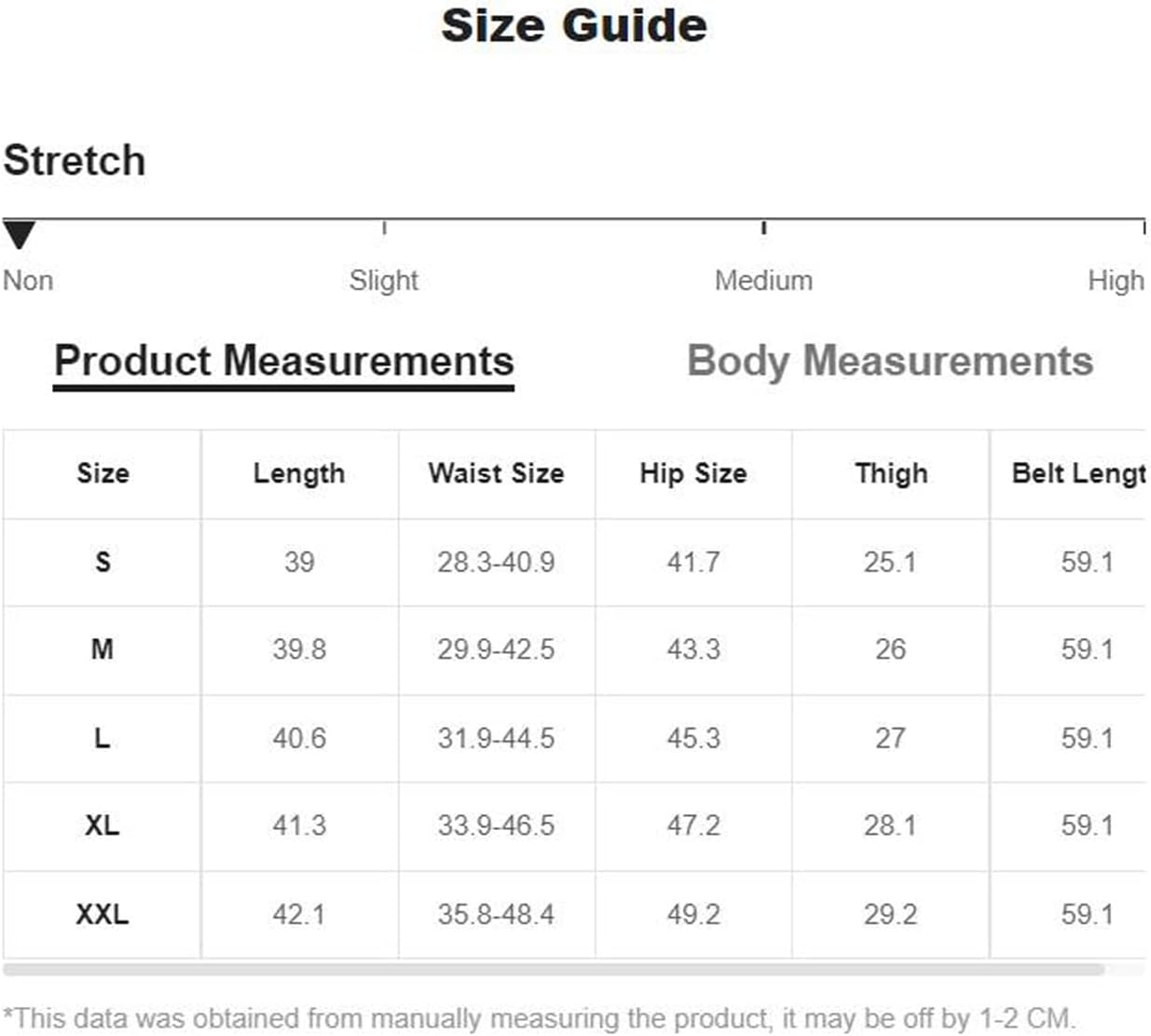
Task: Select the XXL size row label
Action: pos(103,914)
